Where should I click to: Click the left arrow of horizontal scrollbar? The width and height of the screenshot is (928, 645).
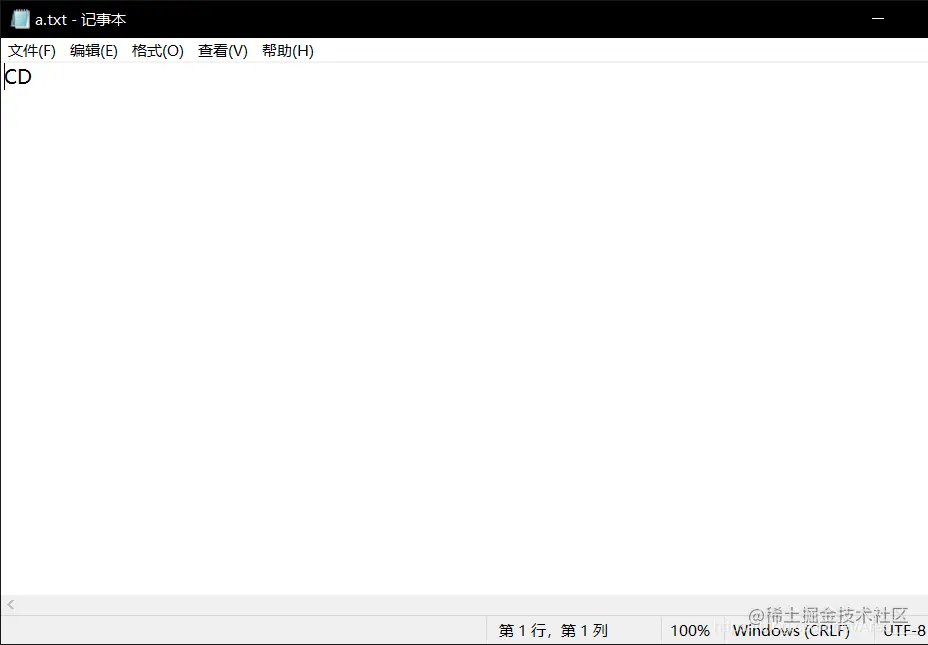(11, 604)
